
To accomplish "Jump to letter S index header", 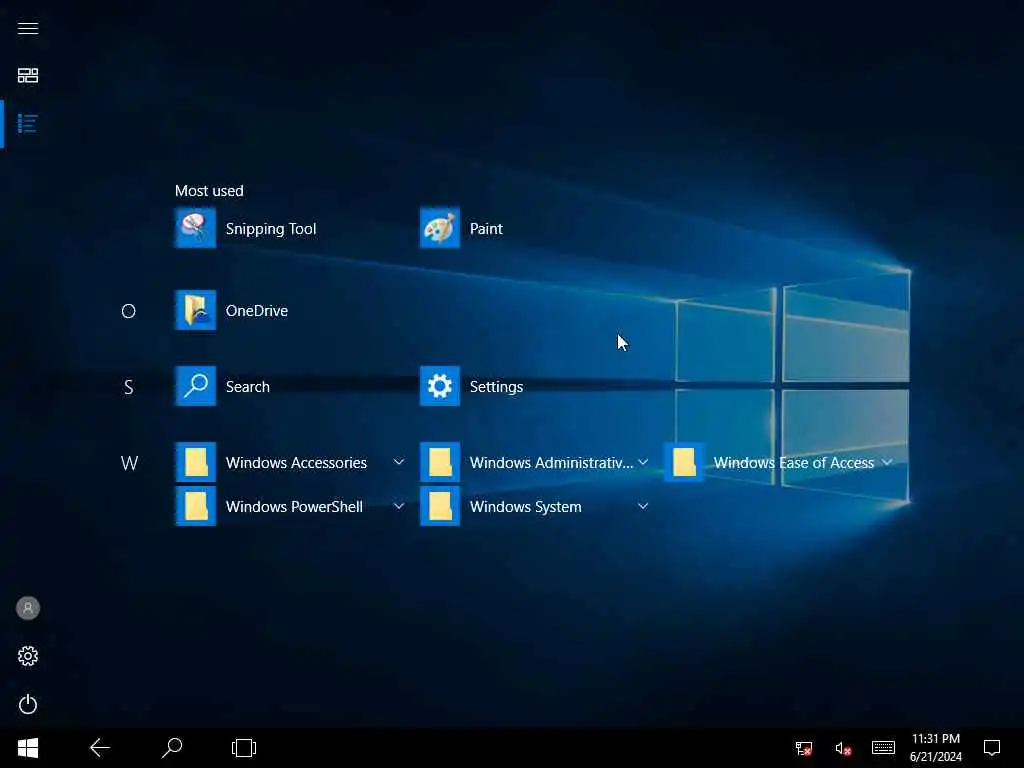I will 129,387.
